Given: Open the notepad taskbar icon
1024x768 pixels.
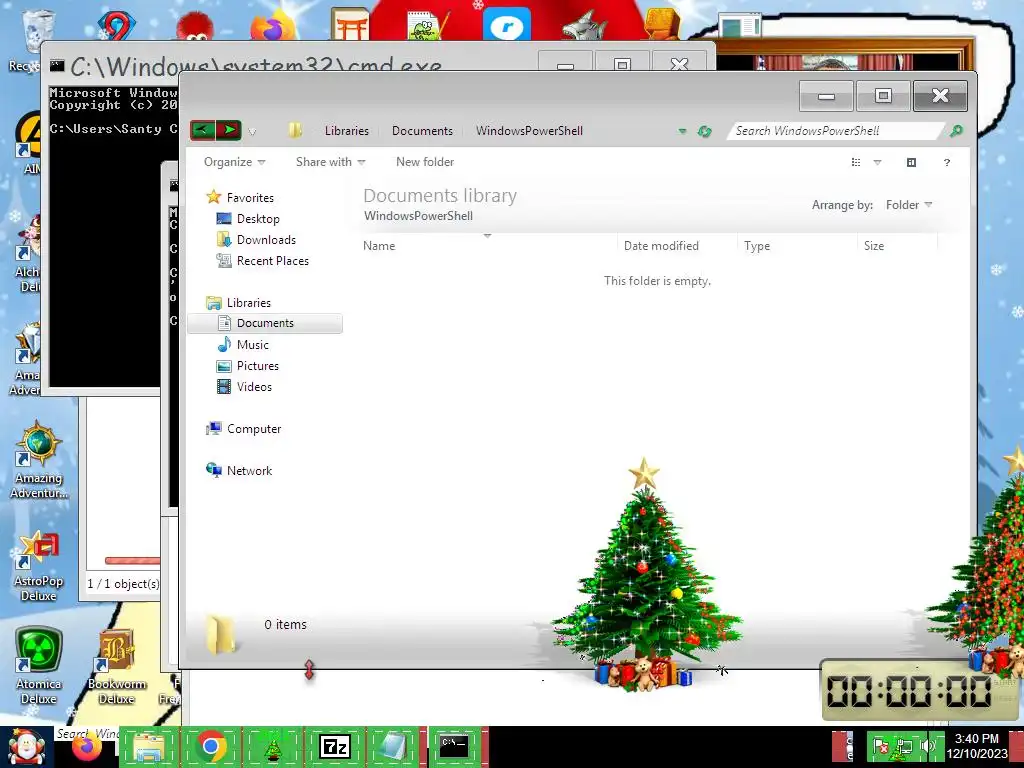Looking at the screenshot, I should point(392,747).
